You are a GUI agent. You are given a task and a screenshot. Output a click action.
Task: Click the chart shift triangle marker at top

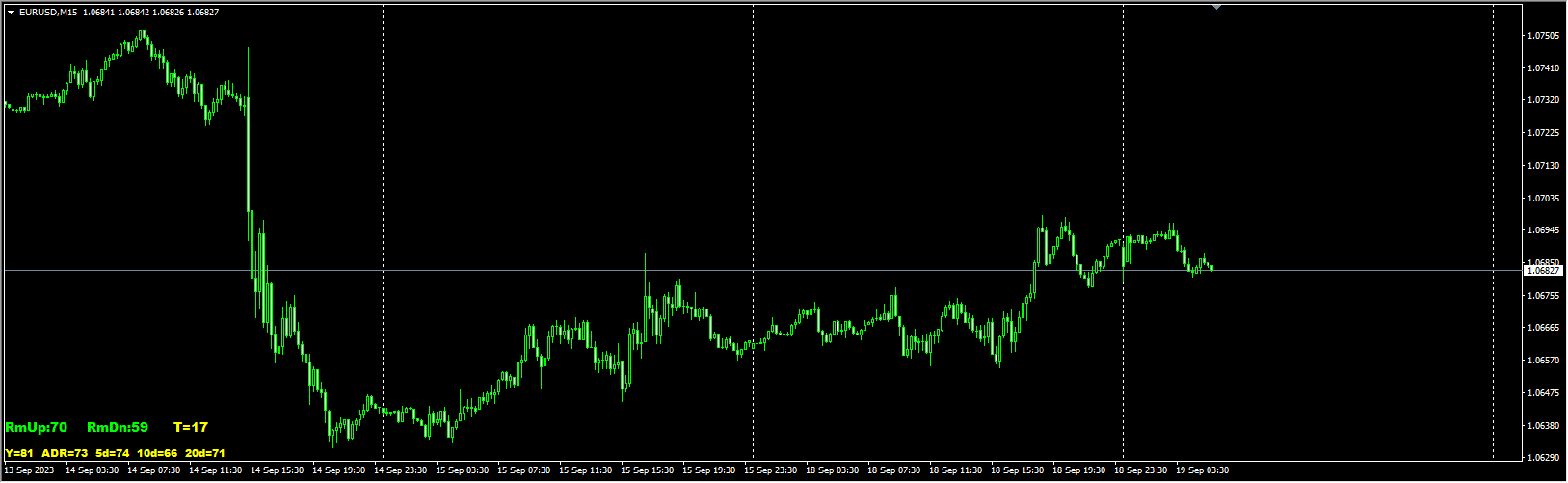click(x=1216, y=7)
